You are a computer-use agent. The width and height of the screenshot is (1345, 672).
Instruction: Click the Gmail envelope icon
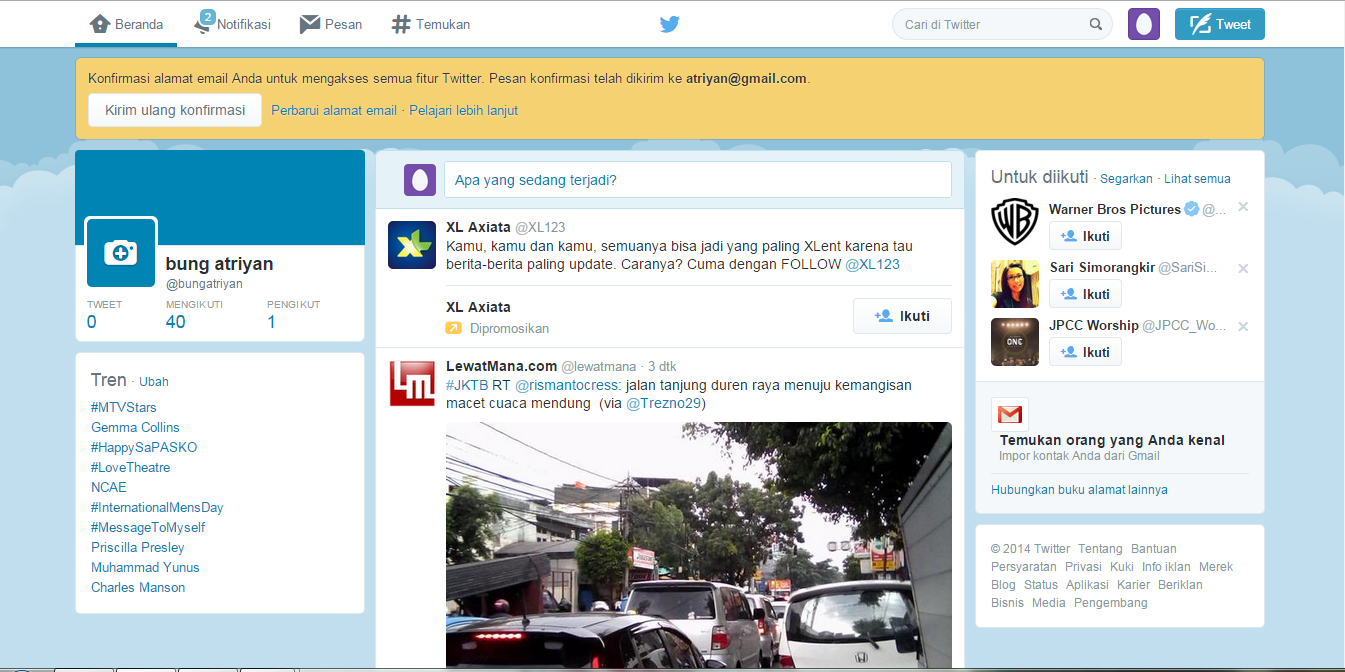click(1010, 414)
